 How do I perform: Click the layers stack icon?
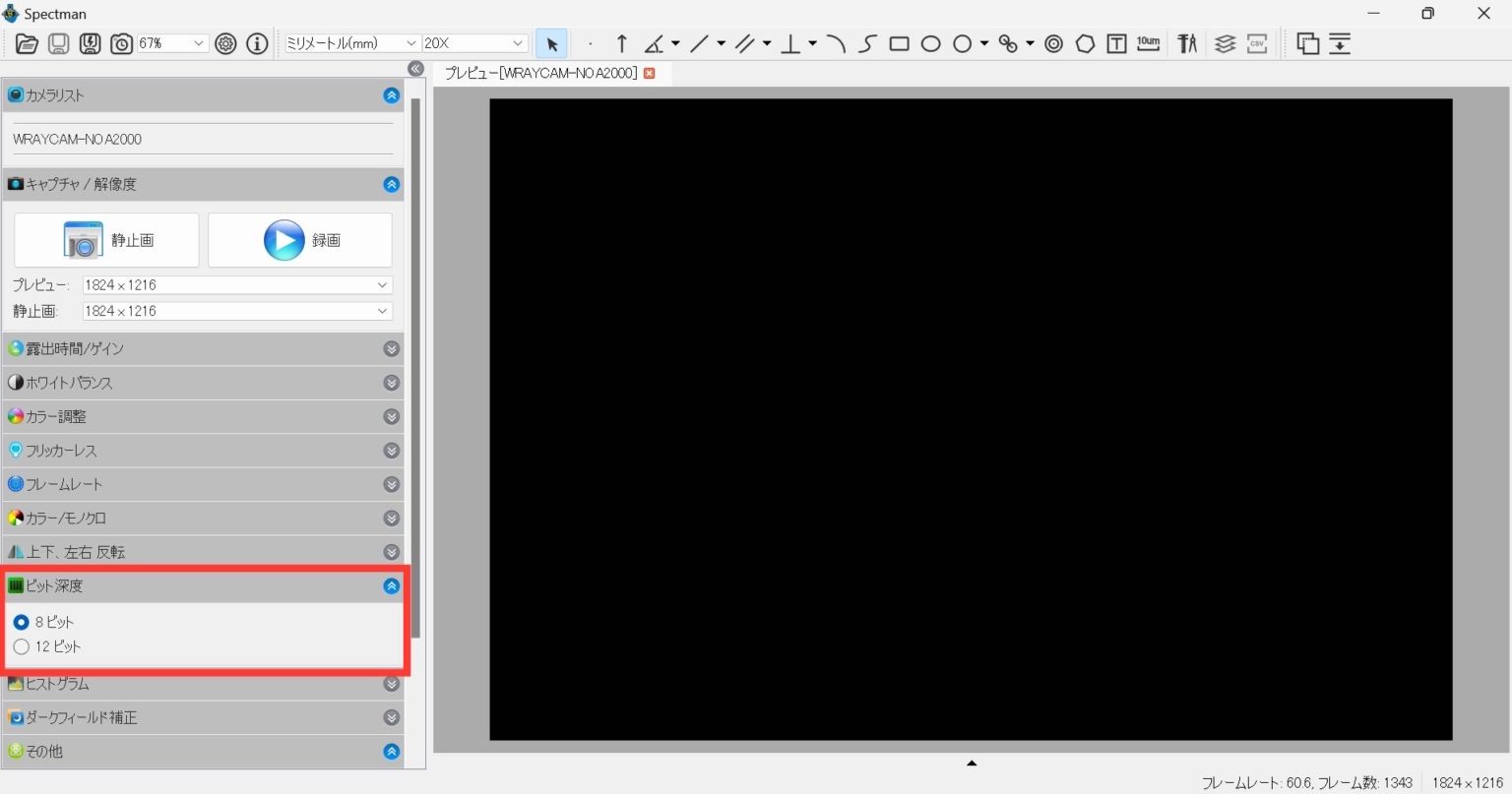point(1225,43)
